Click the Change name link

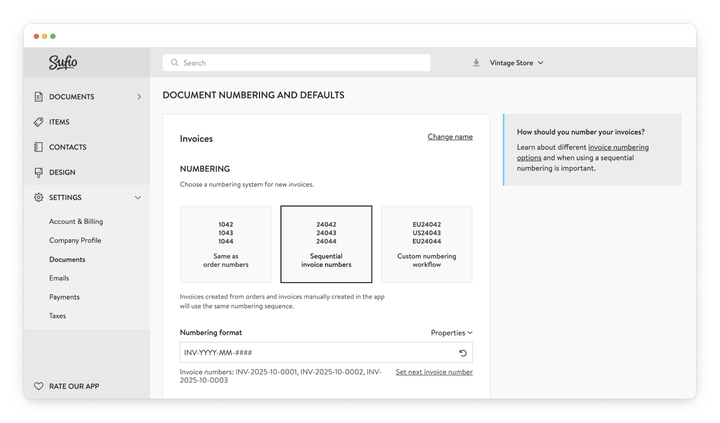pyautogui.click(x=450, y=137)
